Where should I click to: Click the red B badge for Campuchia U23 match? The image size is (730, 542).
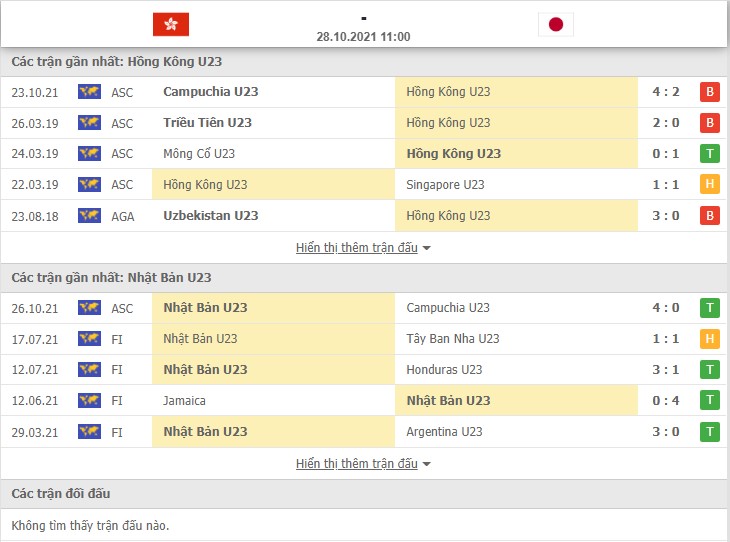[710, 92]
